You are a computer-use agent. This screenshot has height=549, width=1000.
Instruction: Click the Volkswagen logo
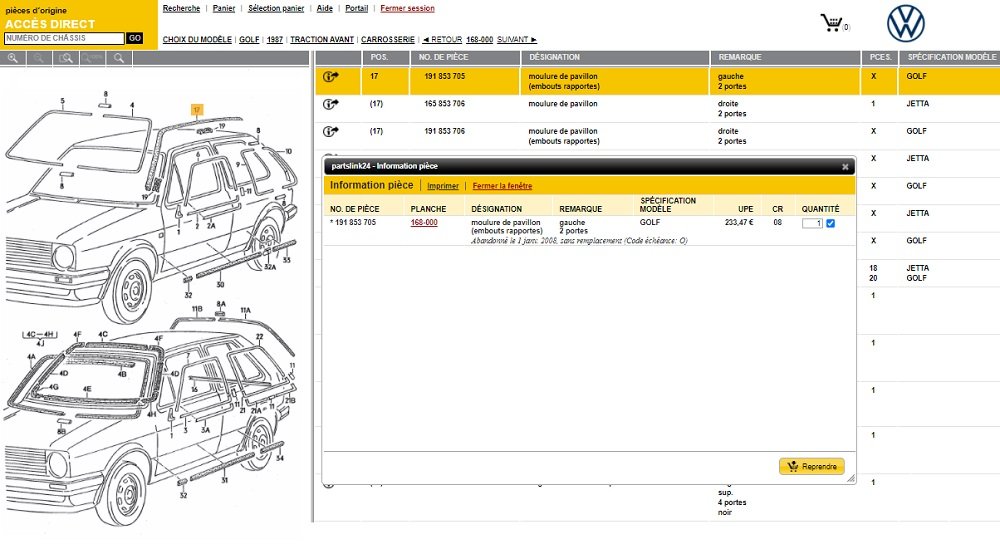[x=906, y=23]
